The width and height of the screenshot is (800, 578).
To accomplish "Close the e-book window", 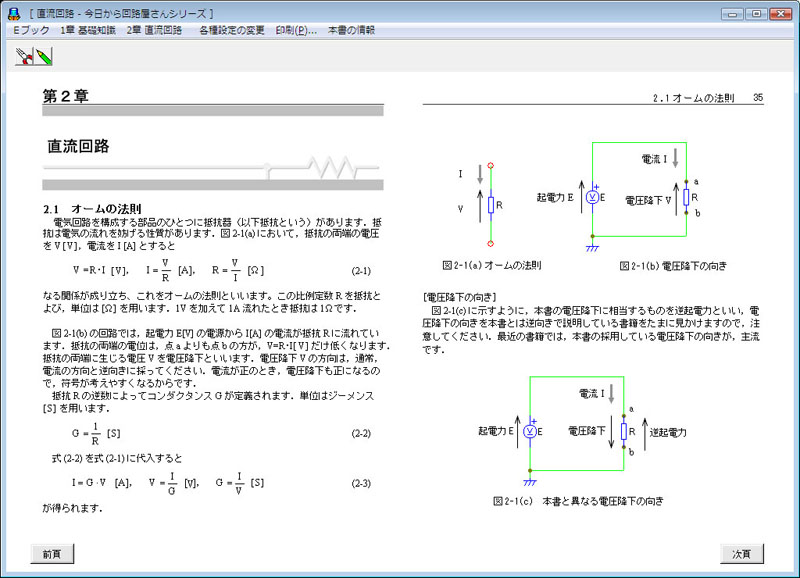I will click(780, 14).
